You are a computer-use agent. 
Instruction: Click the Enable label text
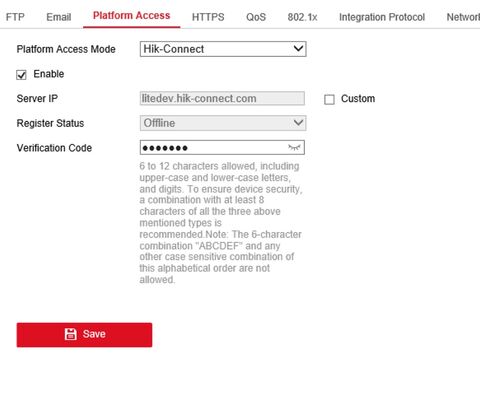[49, 74]
